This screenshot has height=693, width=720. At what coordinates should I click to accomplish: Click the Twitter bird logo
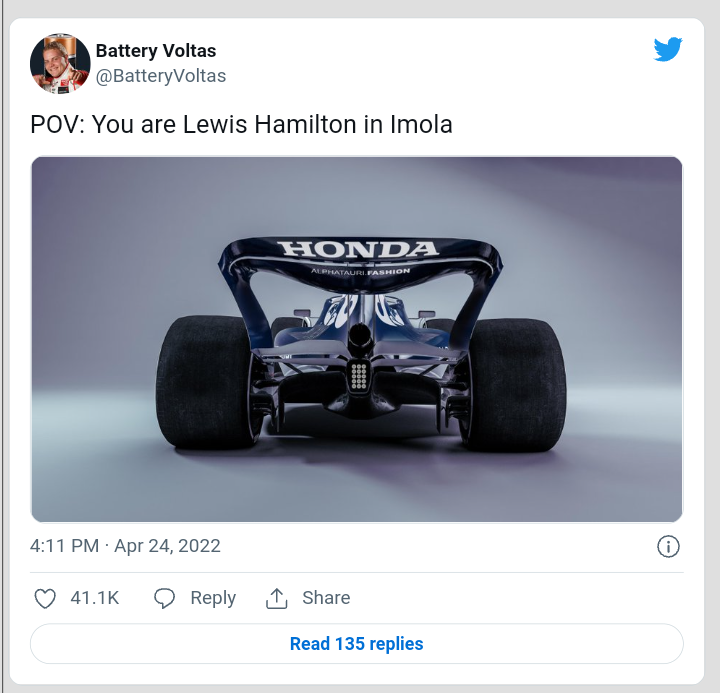pos(668,50)
